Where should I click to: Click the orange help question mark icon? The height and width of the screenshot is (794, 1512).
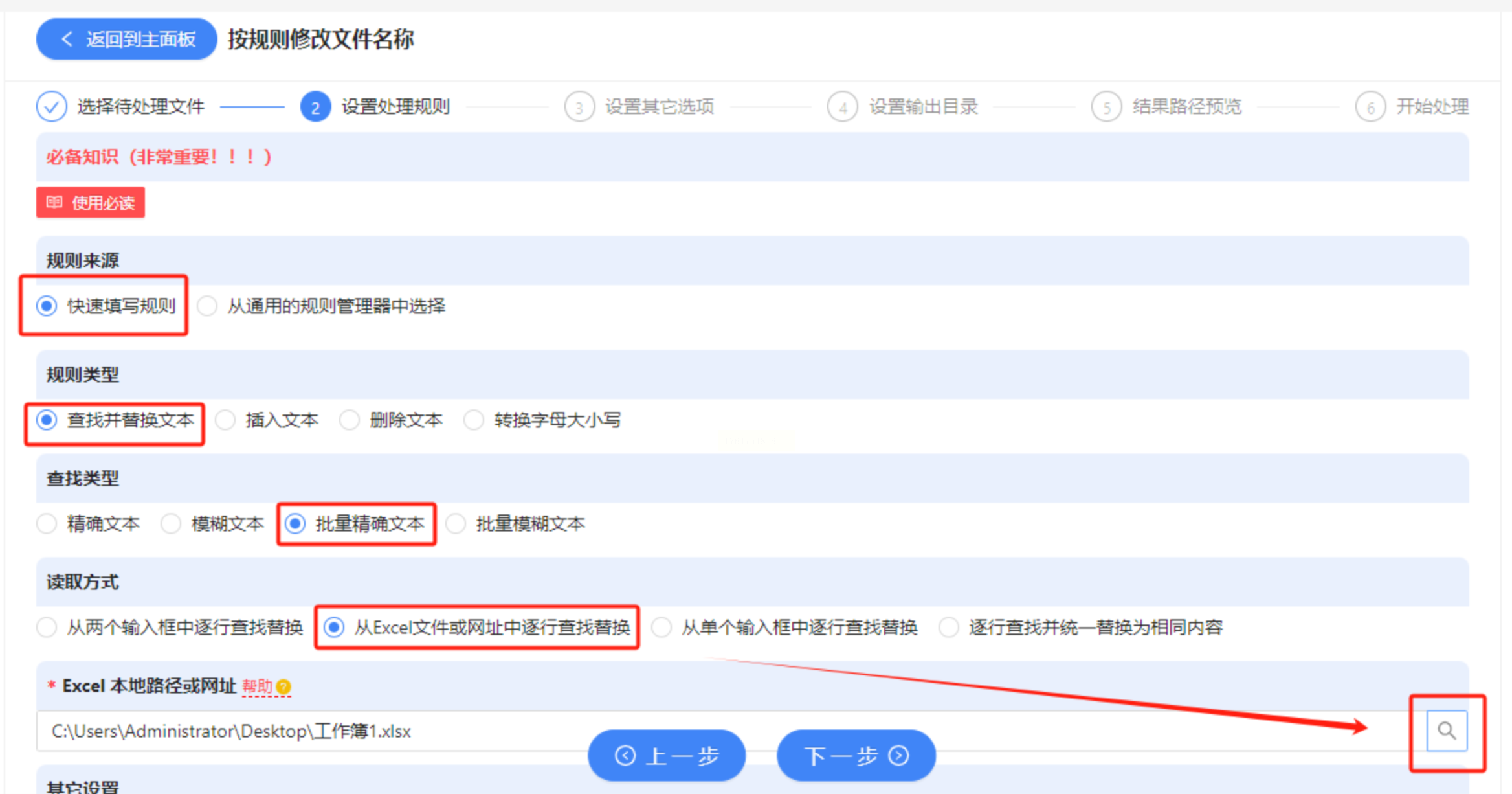283,686
